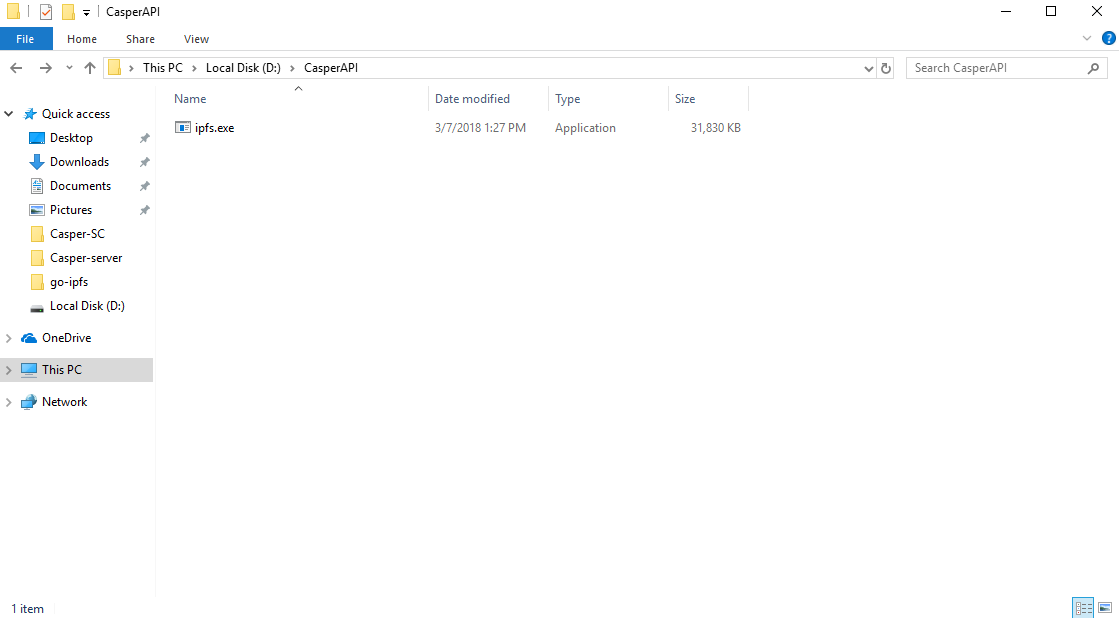Click the ipfs.exe application icon
The width and height of the screenshot is (1119, 618).
[x=183, y=128]
